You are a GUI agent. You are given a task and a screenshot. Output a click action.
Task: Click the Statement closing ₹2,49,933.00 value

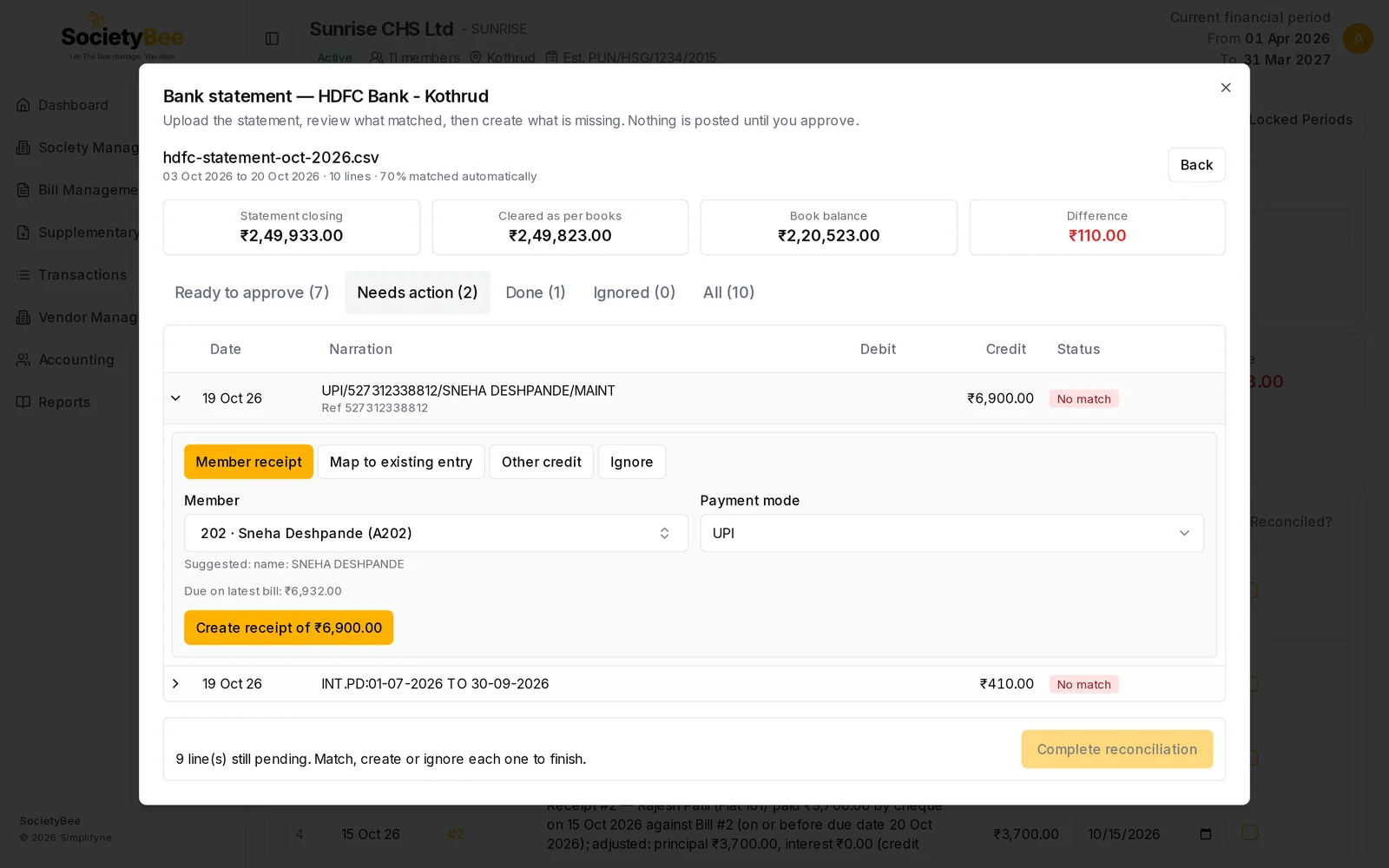292,236
